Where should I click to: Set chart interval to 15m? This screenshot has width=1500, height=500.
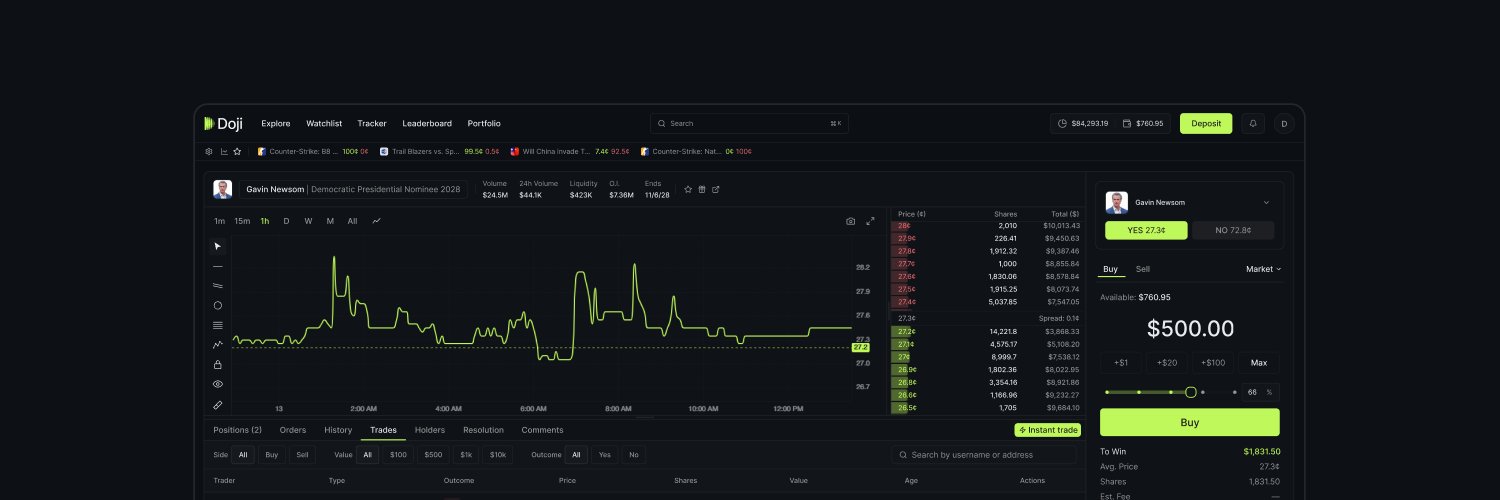242,221
